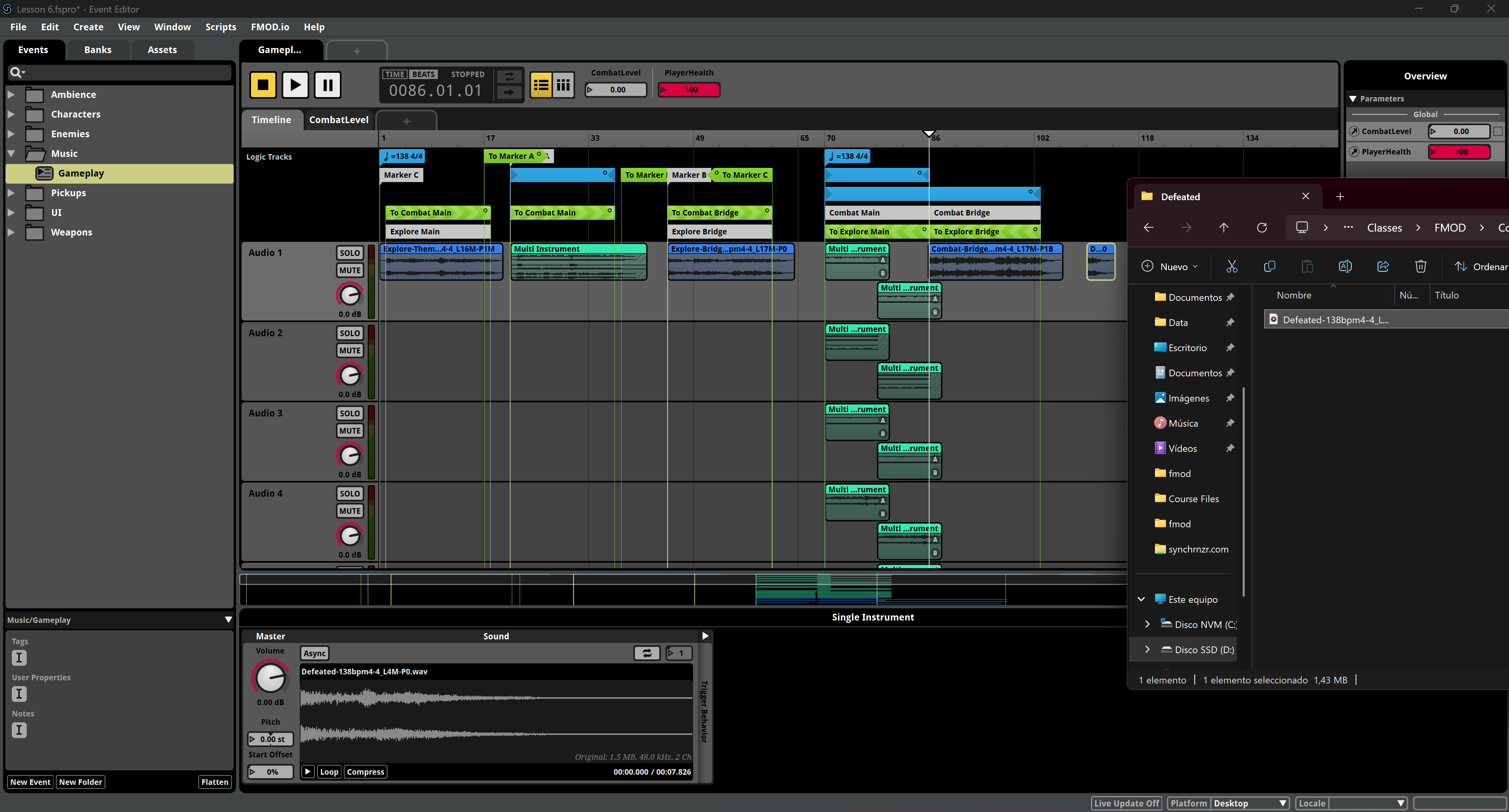The image size is (1509, 812).
Task: Toggle loop playback icon in transport
Action: point(509,77)
